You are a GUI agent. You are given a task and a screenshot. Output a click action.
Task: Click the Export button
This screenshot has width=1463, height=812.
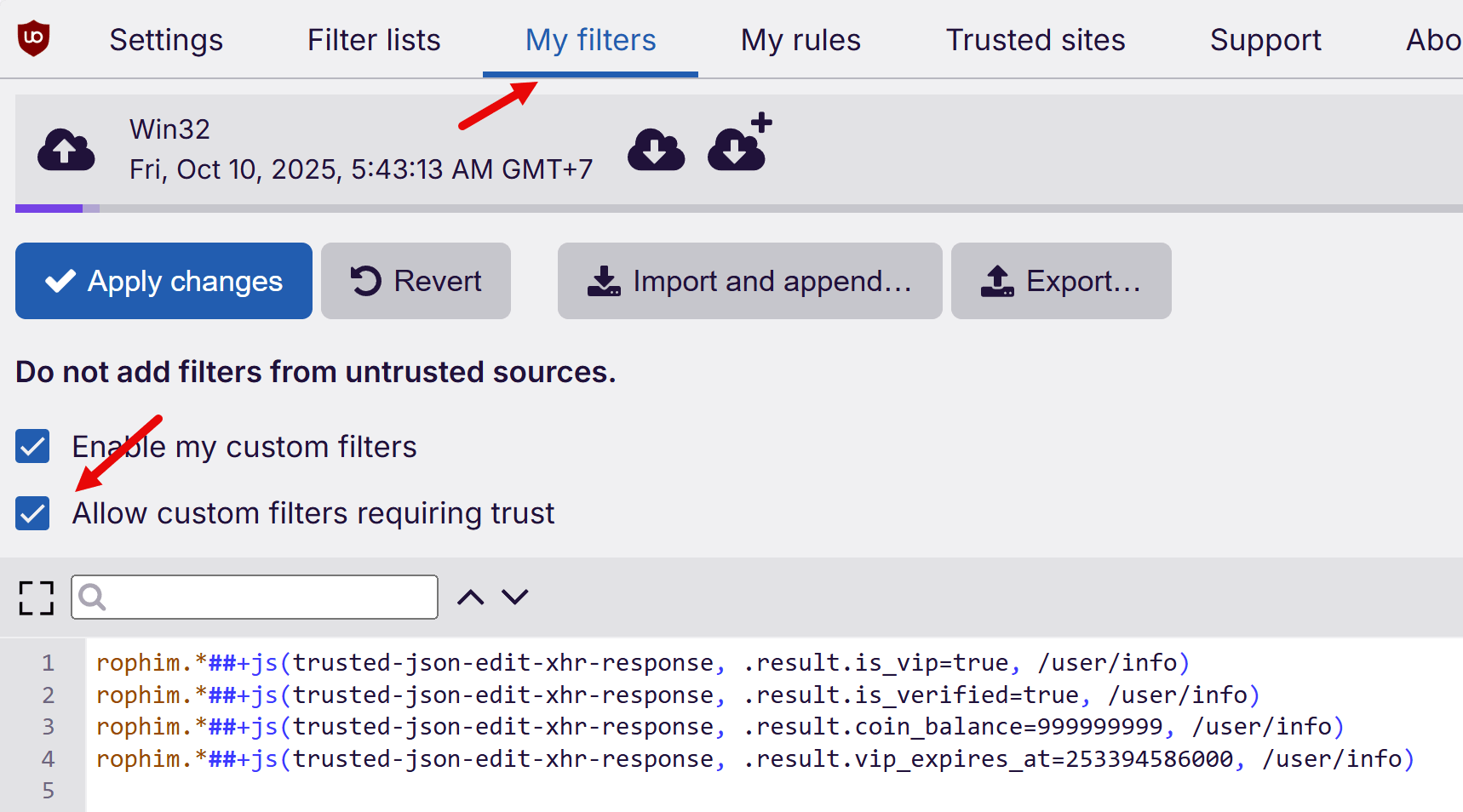point(1061,281)
